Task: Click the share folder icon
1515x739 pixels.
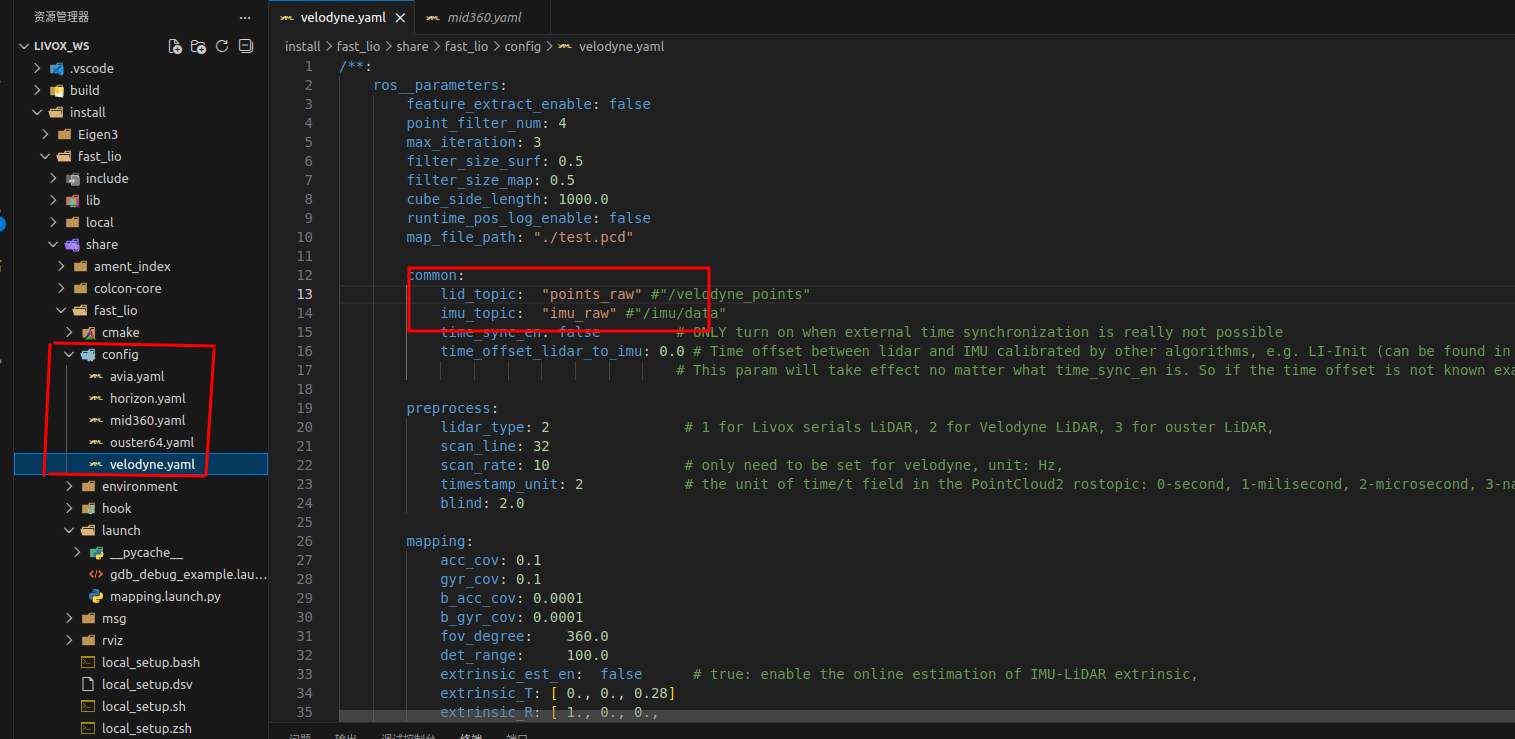Action: point(72,244)
